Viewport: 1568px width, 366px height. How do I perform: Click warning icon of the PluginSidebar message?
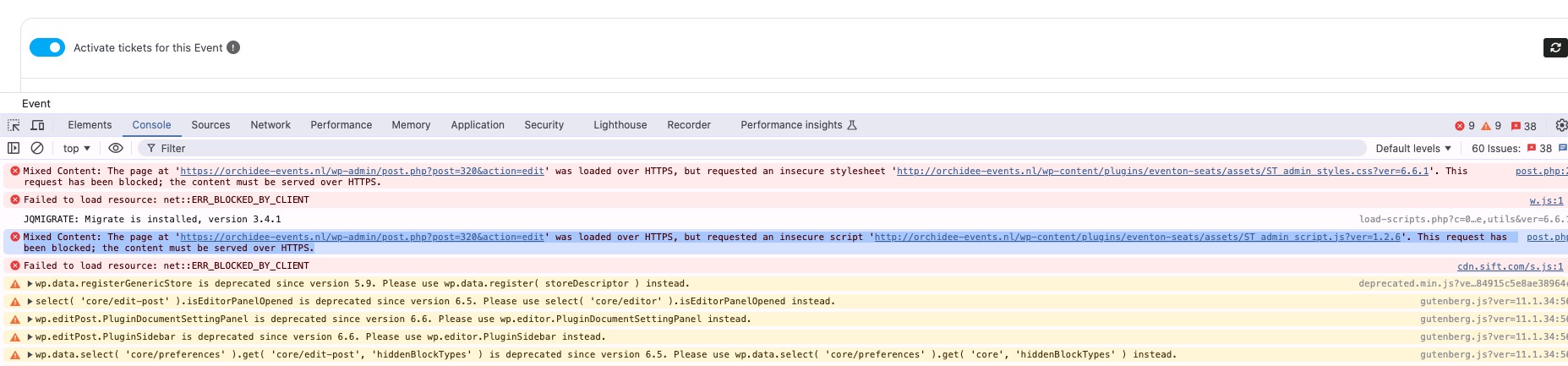14,337
